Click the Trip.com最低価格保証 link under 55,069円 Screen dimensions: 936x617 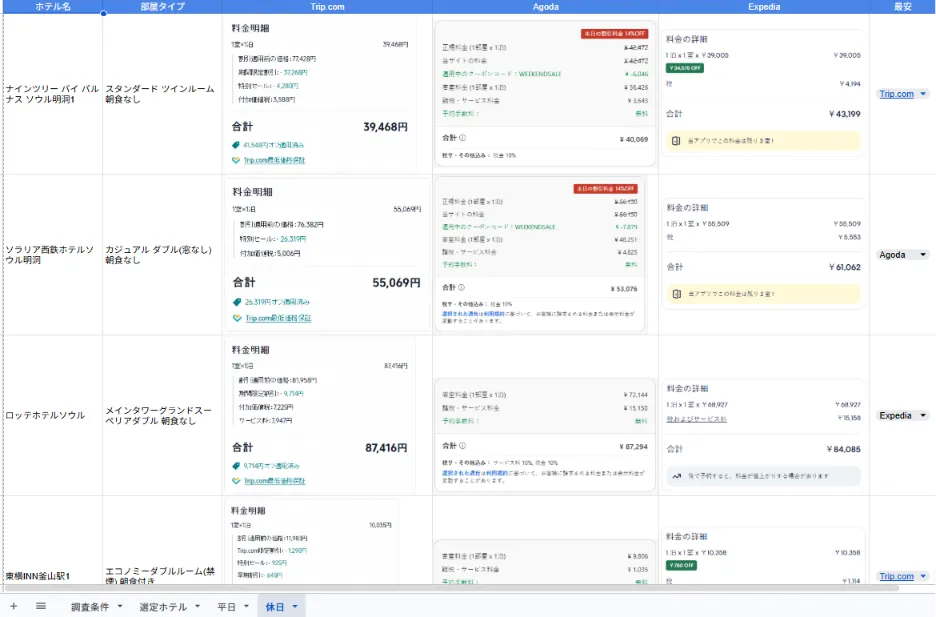point(278,318)
